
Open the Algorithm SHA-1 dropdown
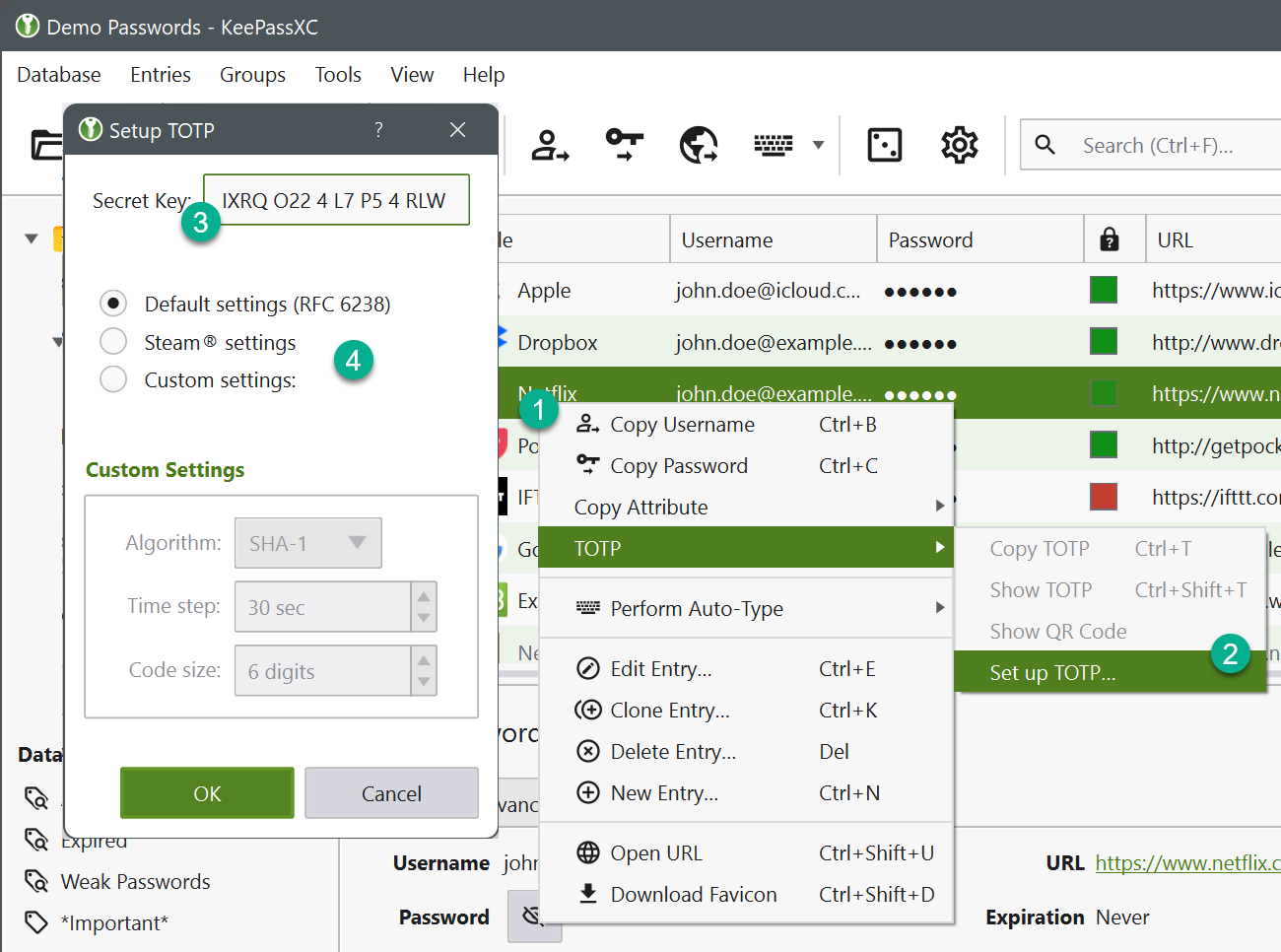click(307, 543)
